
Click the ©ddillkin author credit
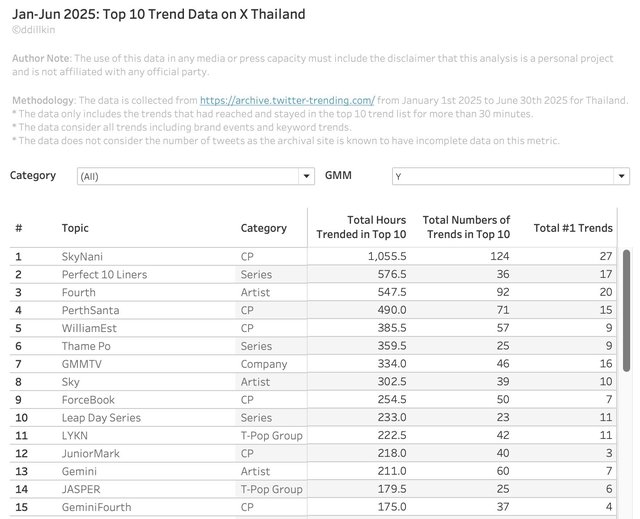pyautogui.click(x=33, y=30)
